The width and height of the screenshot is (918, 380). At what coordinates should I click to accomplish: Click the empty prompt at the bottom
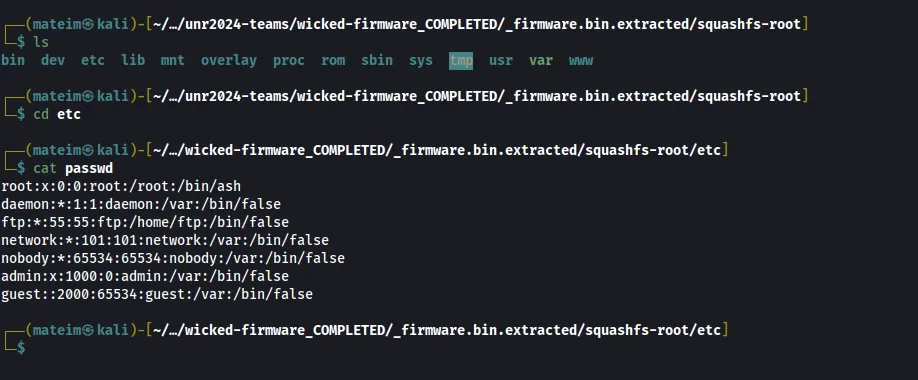pyautogui.click(x=21, y=348)
